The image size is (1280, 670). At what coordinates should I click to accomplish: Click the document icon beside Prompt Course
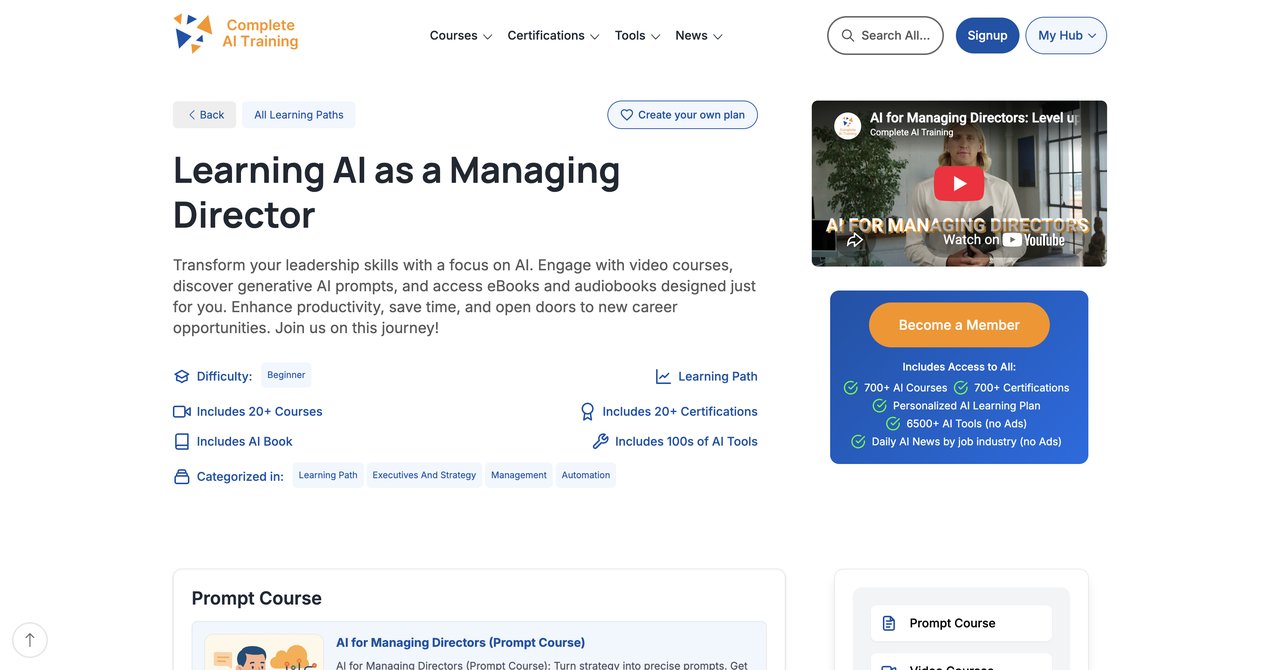point(889,623)
